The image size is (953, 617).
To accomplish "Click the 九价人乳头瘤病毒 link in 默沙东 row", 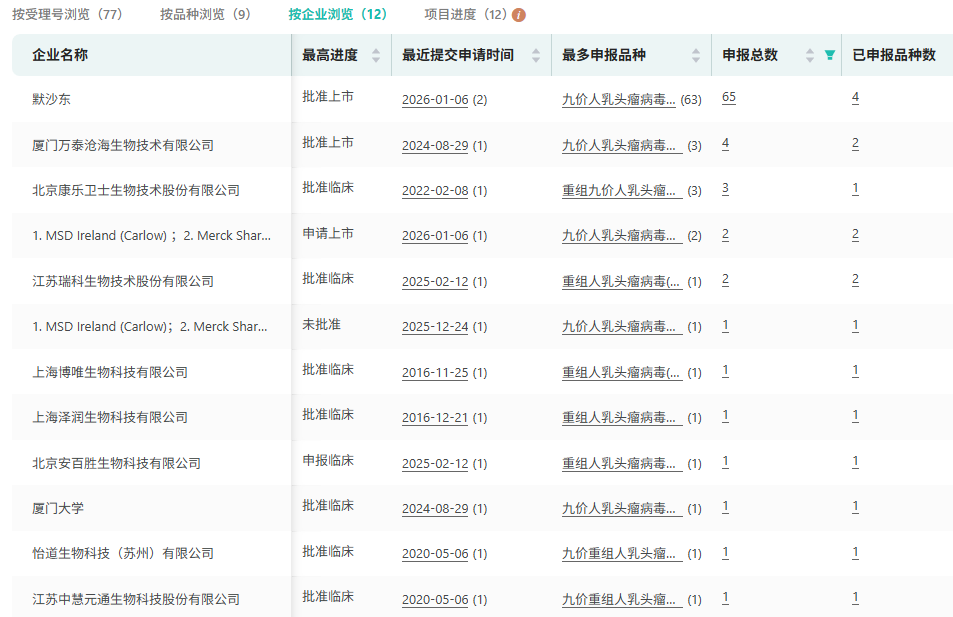I will [620, 98].
